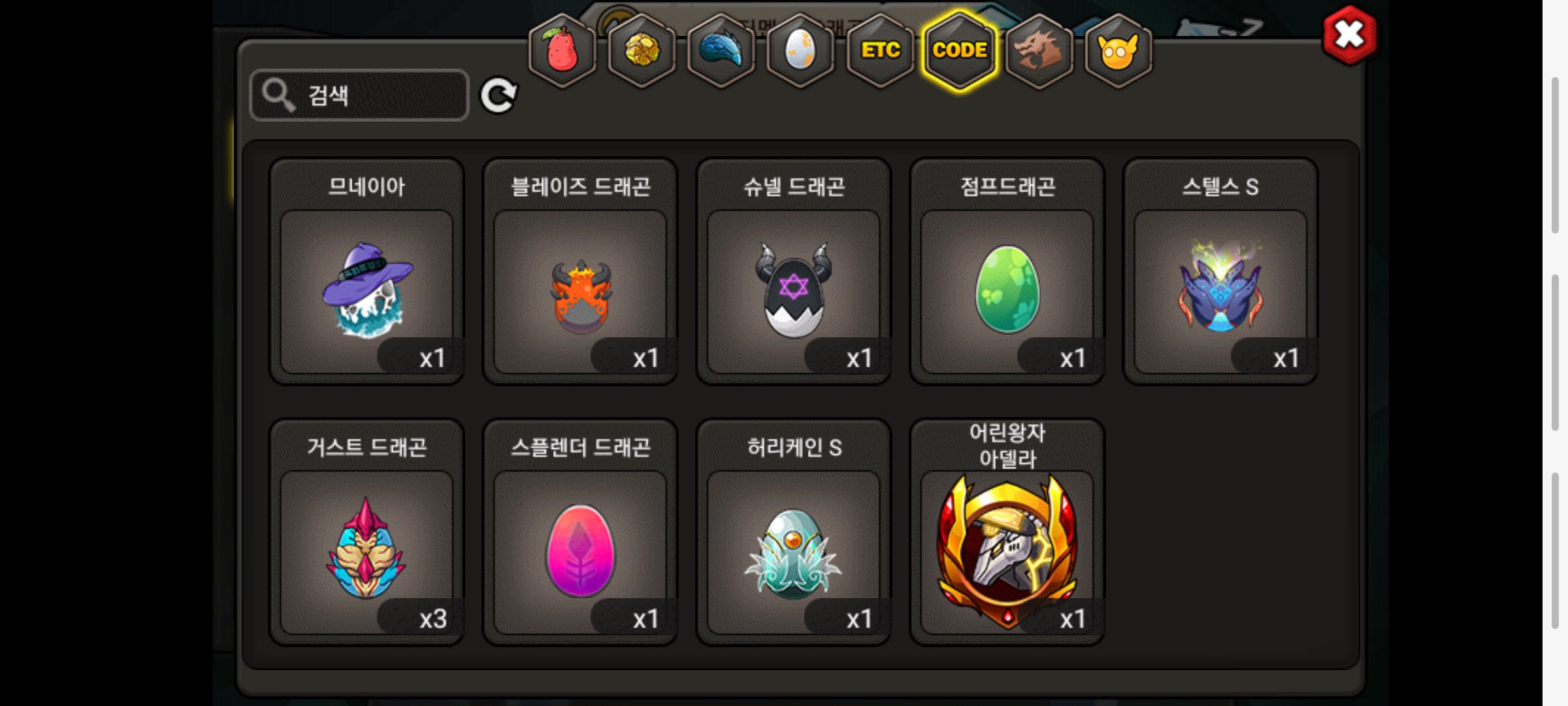Select the CODE tab
Image resolution: width=1568 pixels, height=706 pixels.
tap(960, 50)
